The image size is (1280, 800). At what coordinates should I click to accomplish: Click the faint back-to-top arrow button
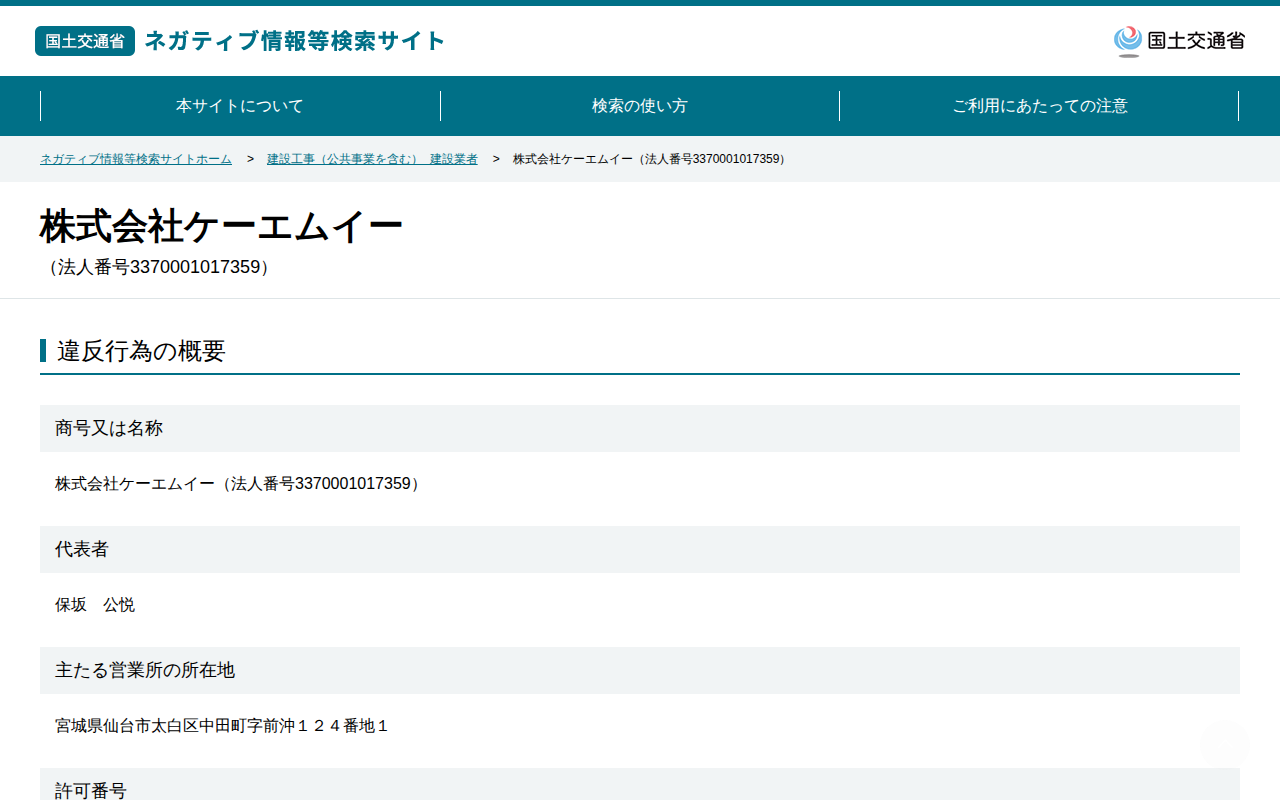coord(1225,743)
